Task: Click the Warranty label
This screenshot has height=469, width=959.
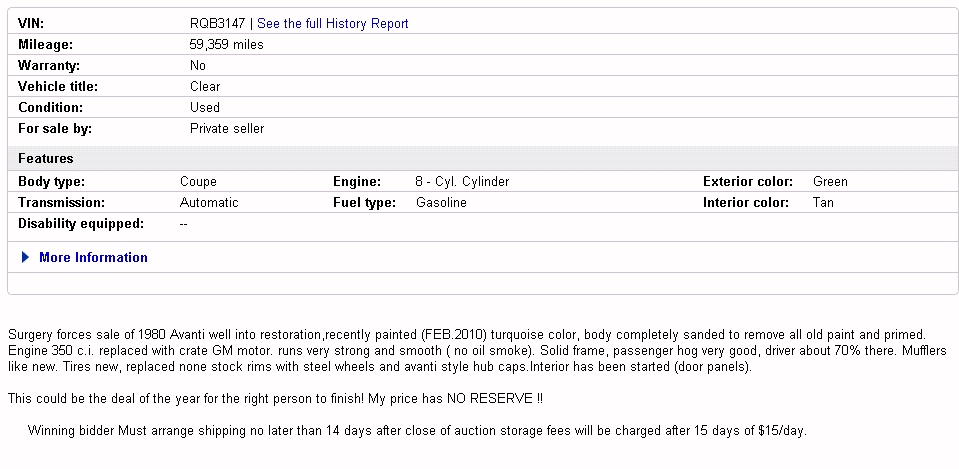Action: 48,65
